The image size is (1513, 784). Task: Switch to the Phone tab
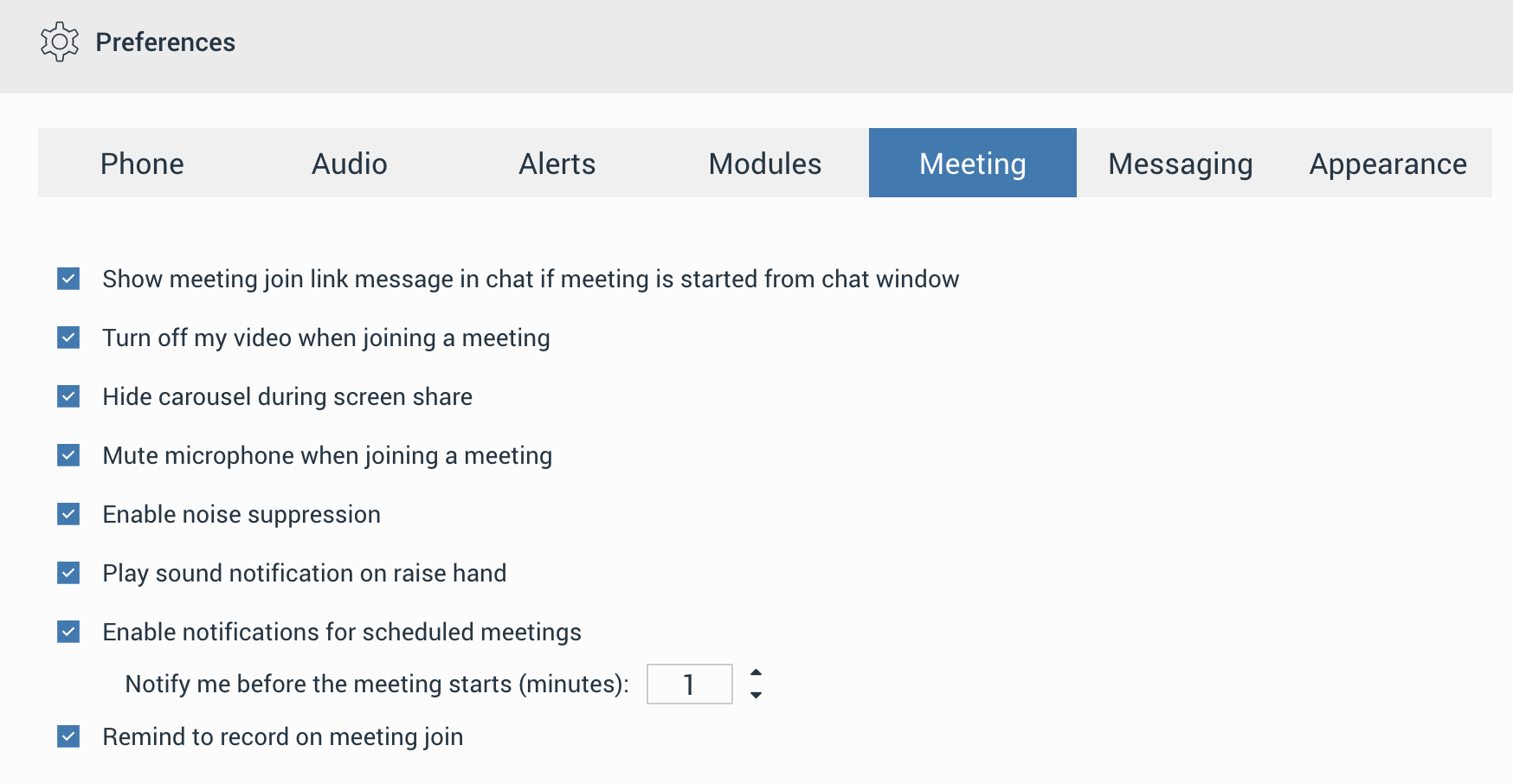[141, 163]
